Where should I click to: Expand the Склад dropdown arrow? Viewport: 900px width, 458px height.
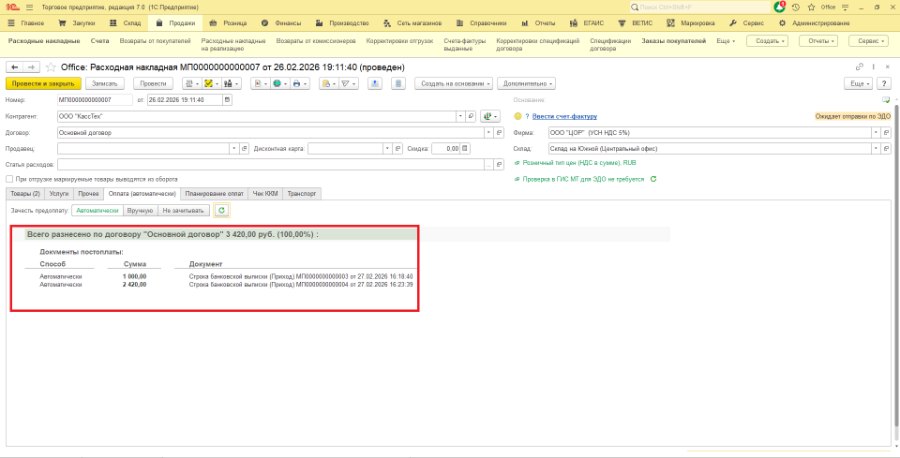tap(876, 149)
